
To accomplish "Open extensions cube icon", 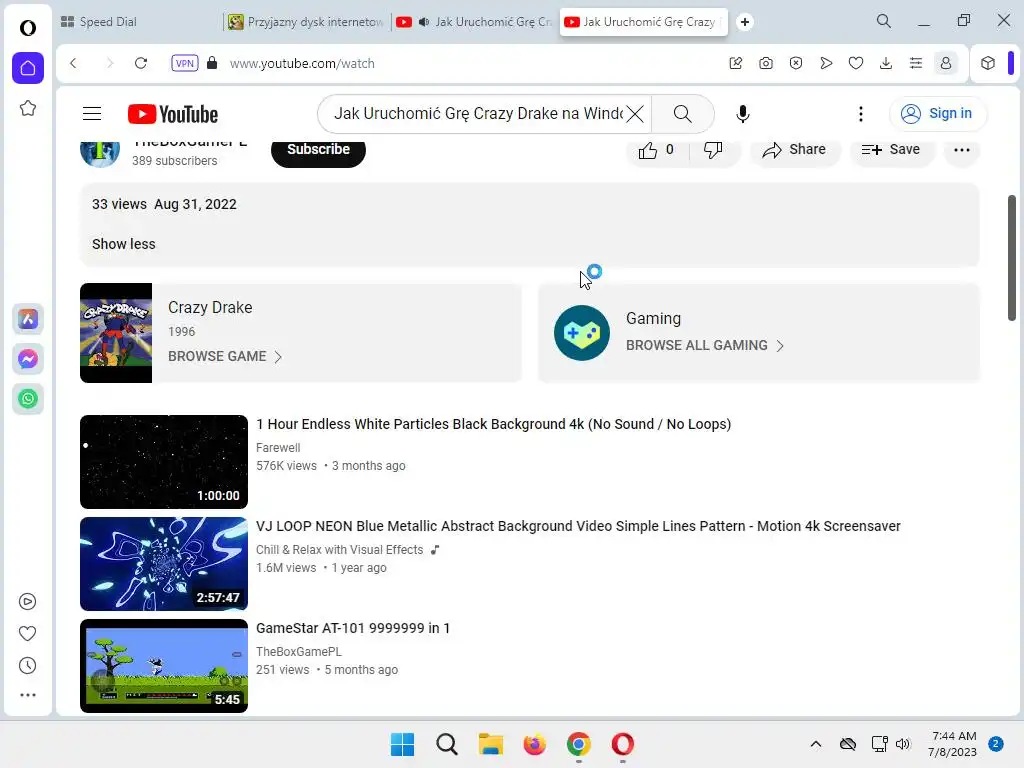I will [x=988, y=63].
